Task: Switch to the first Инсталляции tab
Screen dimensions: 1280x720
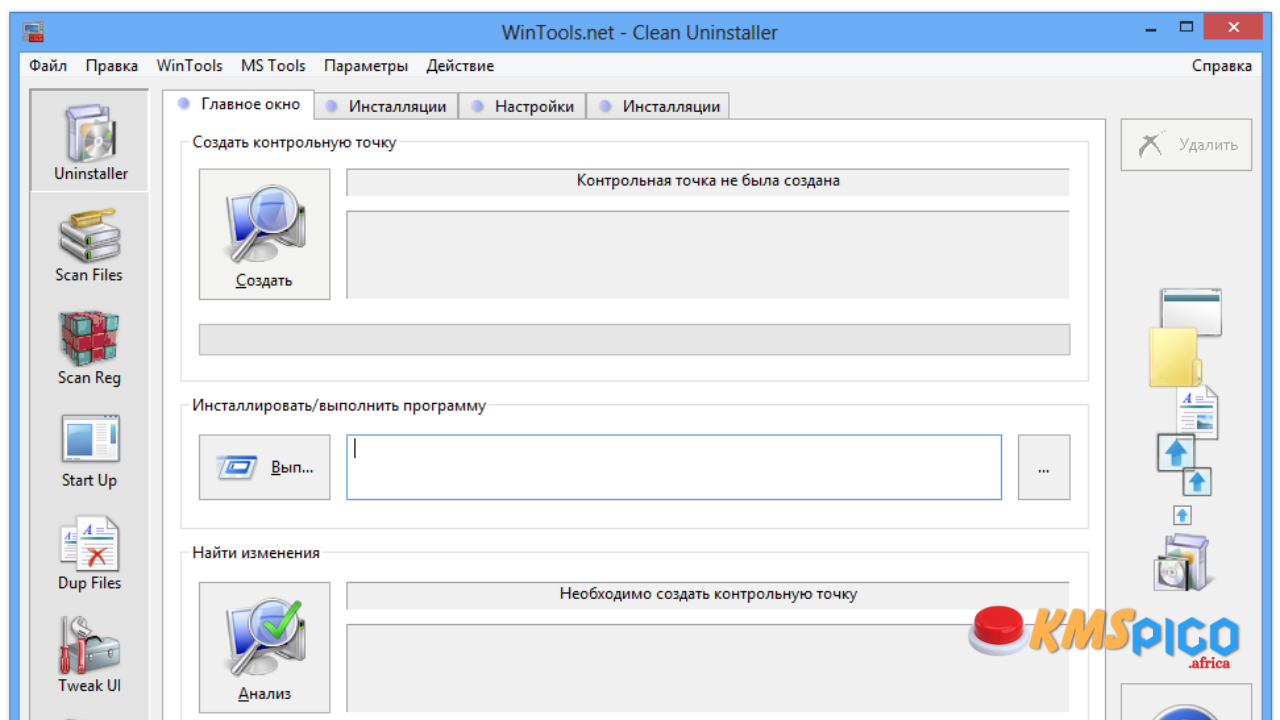Action: click(x=386, y=106)
